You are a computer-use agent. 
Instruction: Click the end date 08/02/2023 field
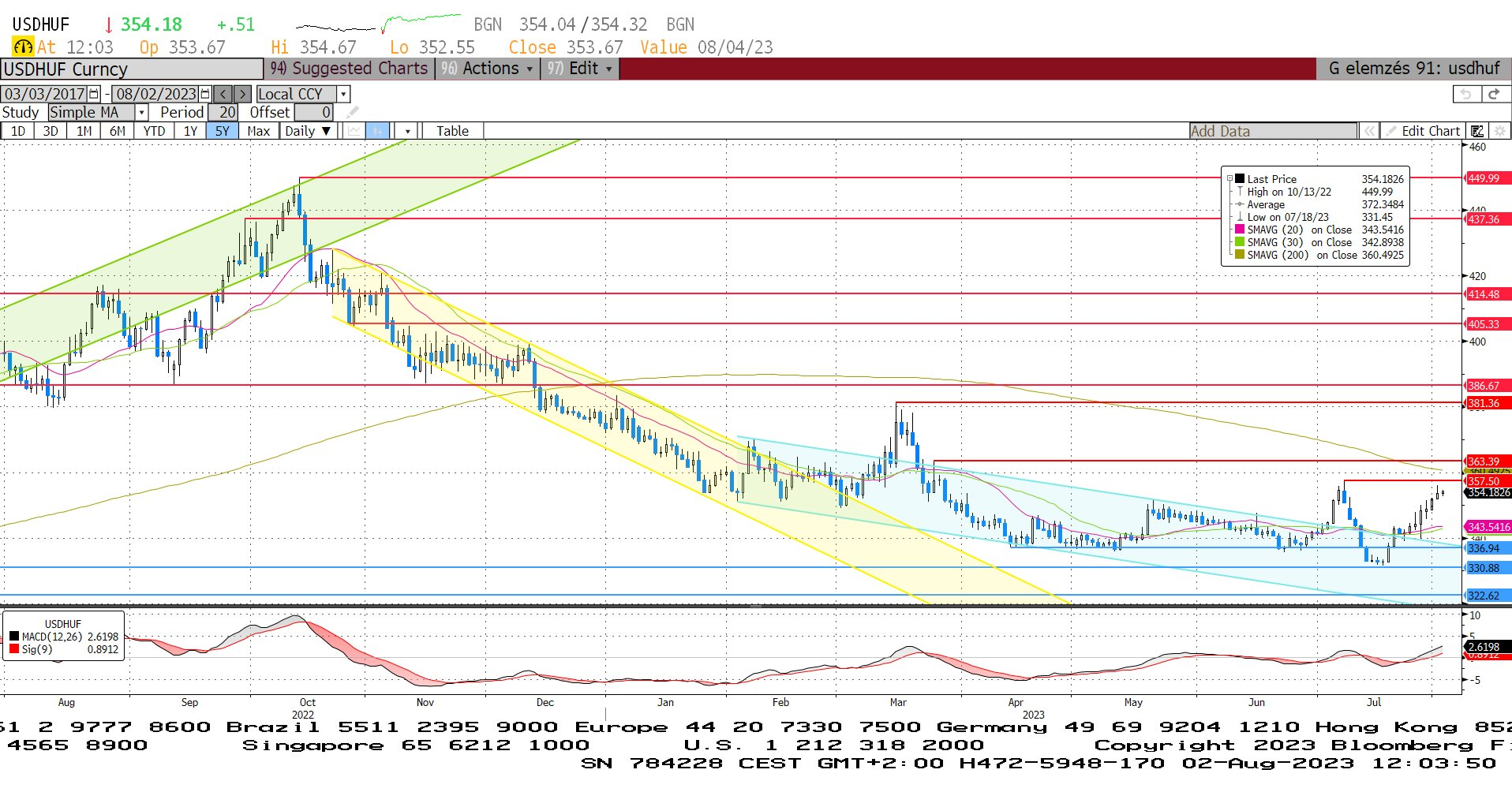point(156,94)
